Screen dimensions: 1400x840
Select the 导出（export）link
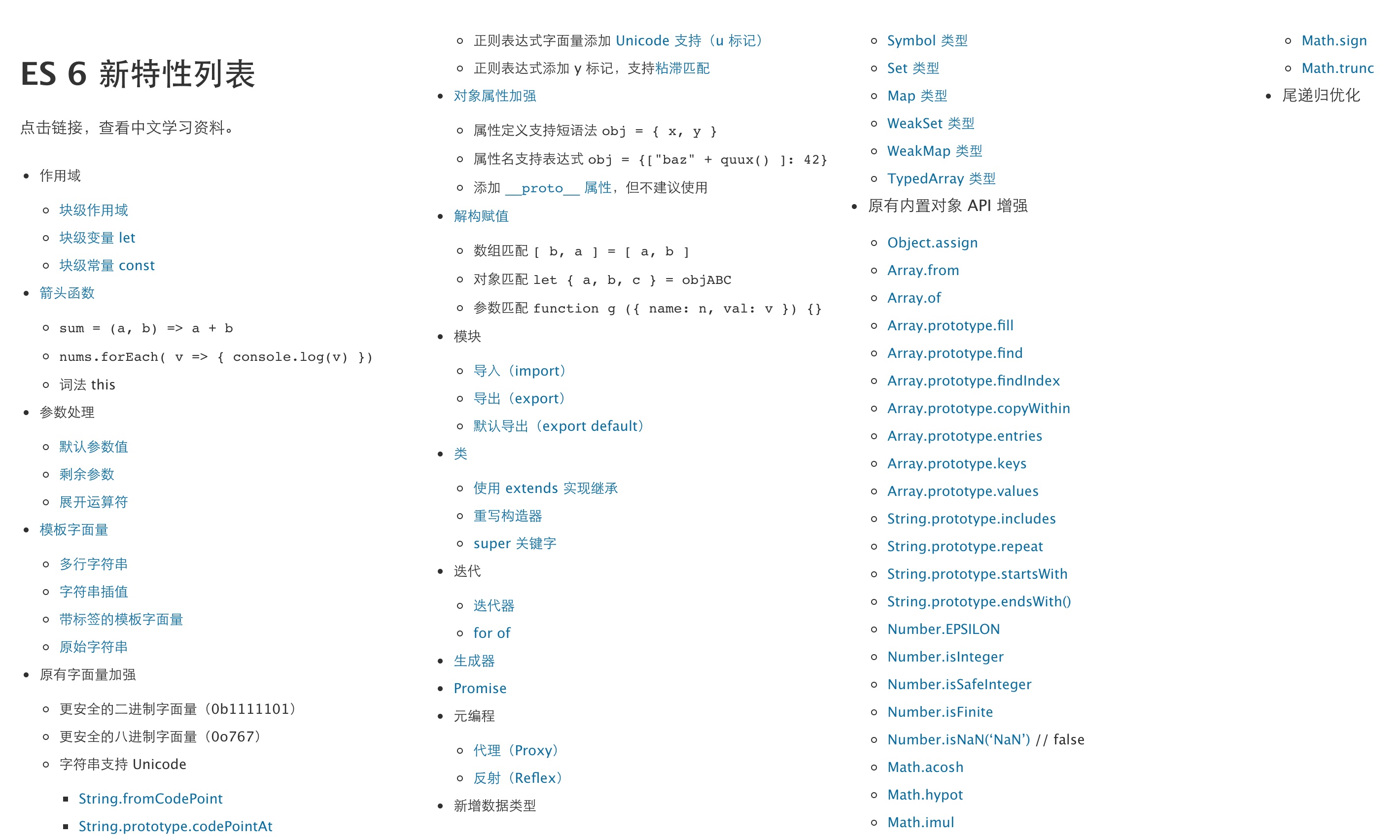click(521, 398)
